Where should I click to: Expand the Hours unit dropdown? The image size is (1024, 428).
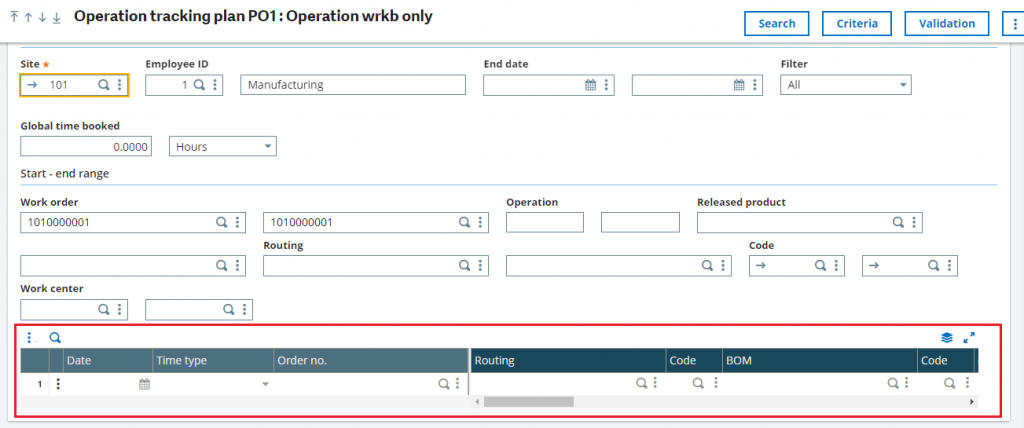(223, 147)
